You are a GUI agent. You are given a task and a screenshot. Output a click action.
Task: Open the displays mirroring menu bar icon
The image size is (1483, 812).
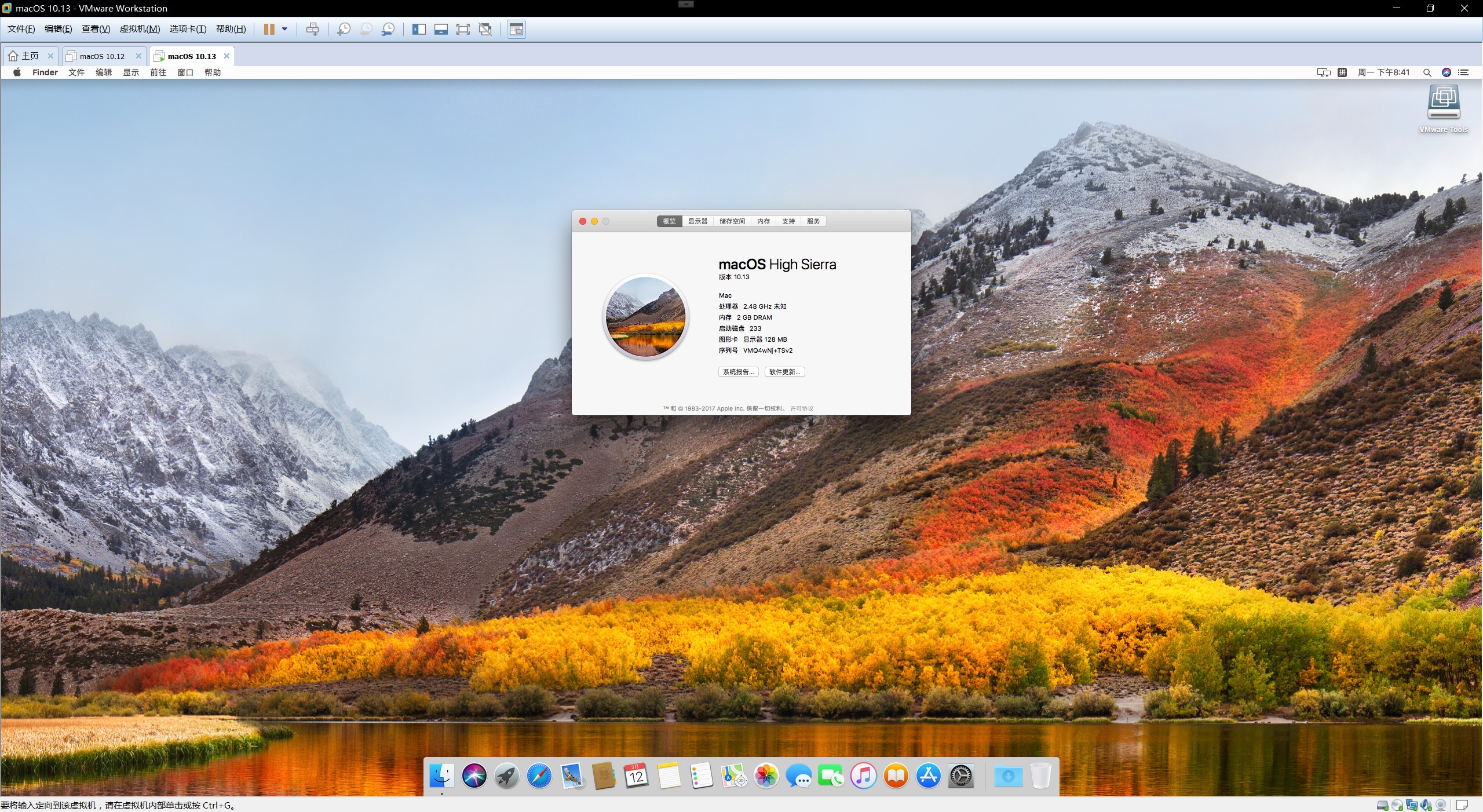pyautogui.click(x=1324, y=72)
